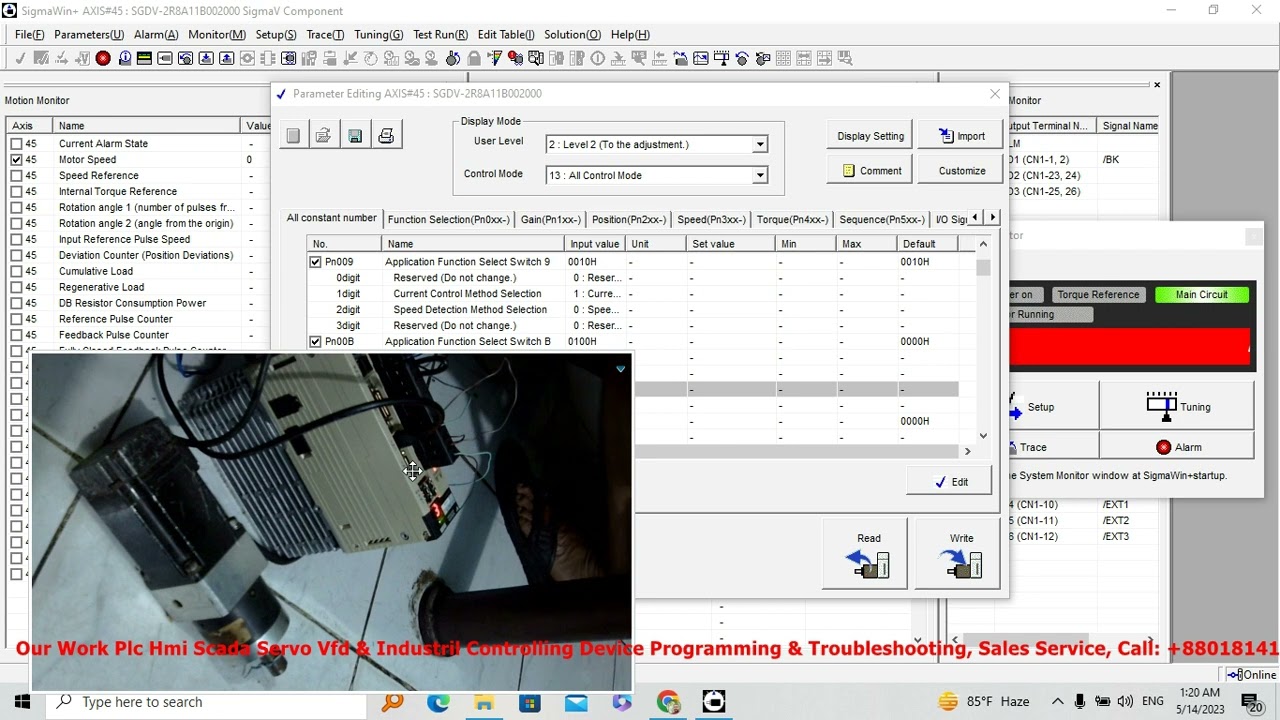
Task: Check the Speed Reference monitor box
Action: (16, 176)
